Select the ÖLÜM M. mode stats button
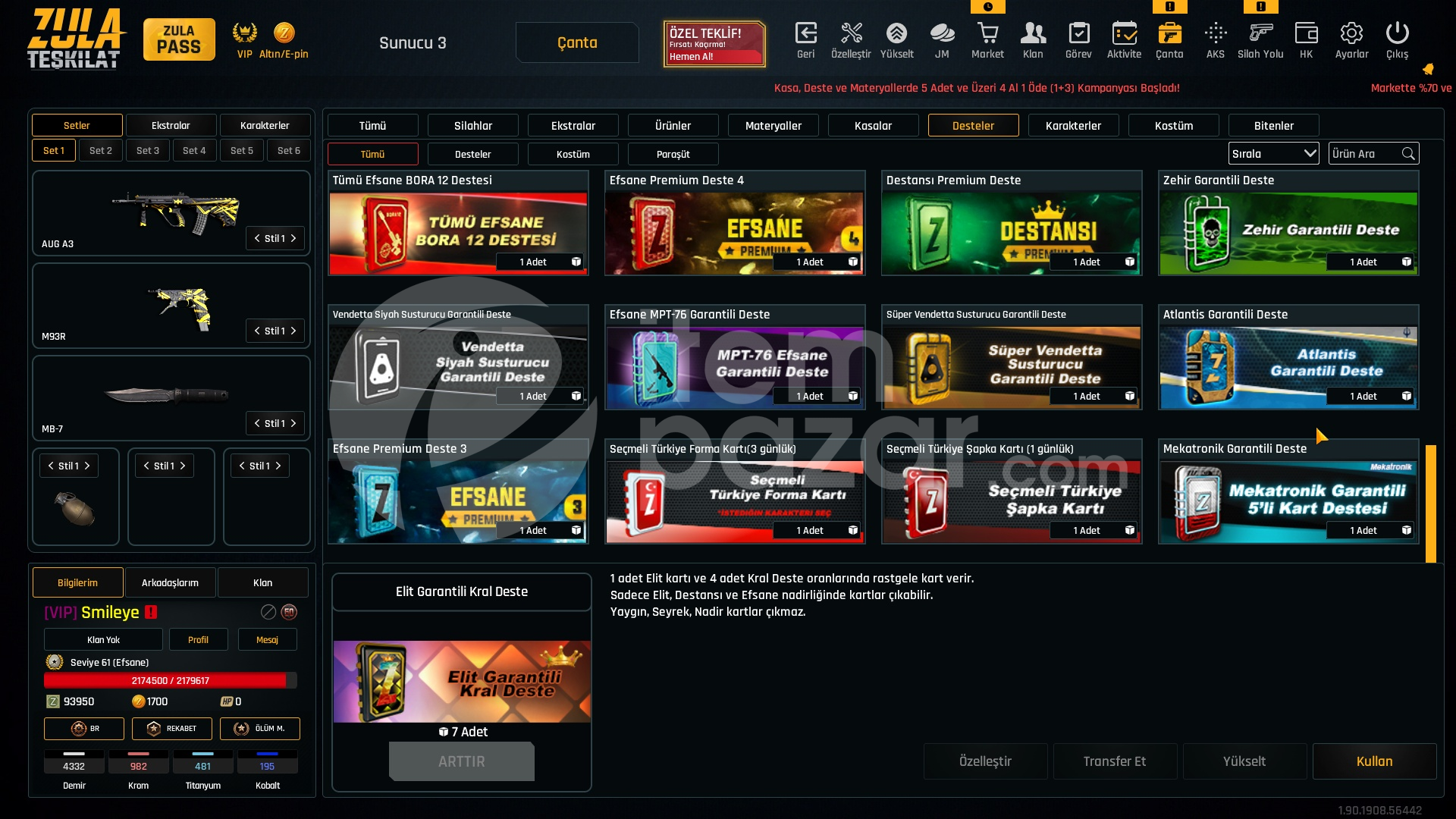The width and height of the screenshot is (1456, 819). point(260,729)
